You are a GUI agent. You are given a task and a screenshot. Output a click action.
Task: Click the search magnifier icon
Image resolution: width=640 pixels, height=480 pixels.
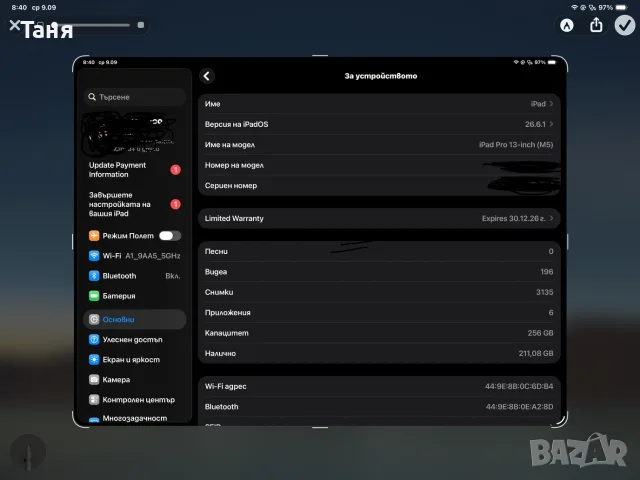[92, 97]
